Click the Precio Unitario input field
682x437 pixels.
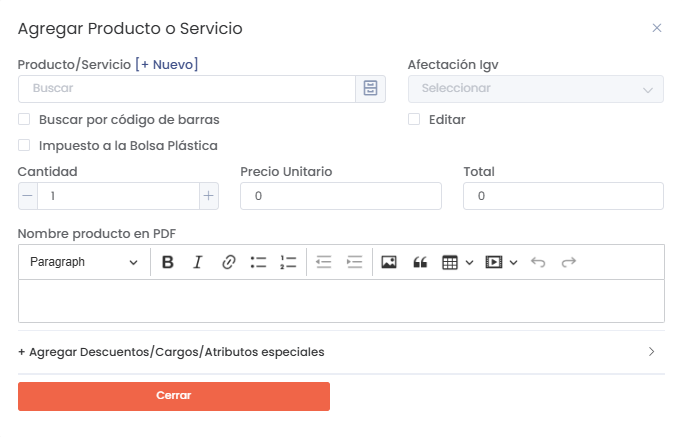point(341,196)
